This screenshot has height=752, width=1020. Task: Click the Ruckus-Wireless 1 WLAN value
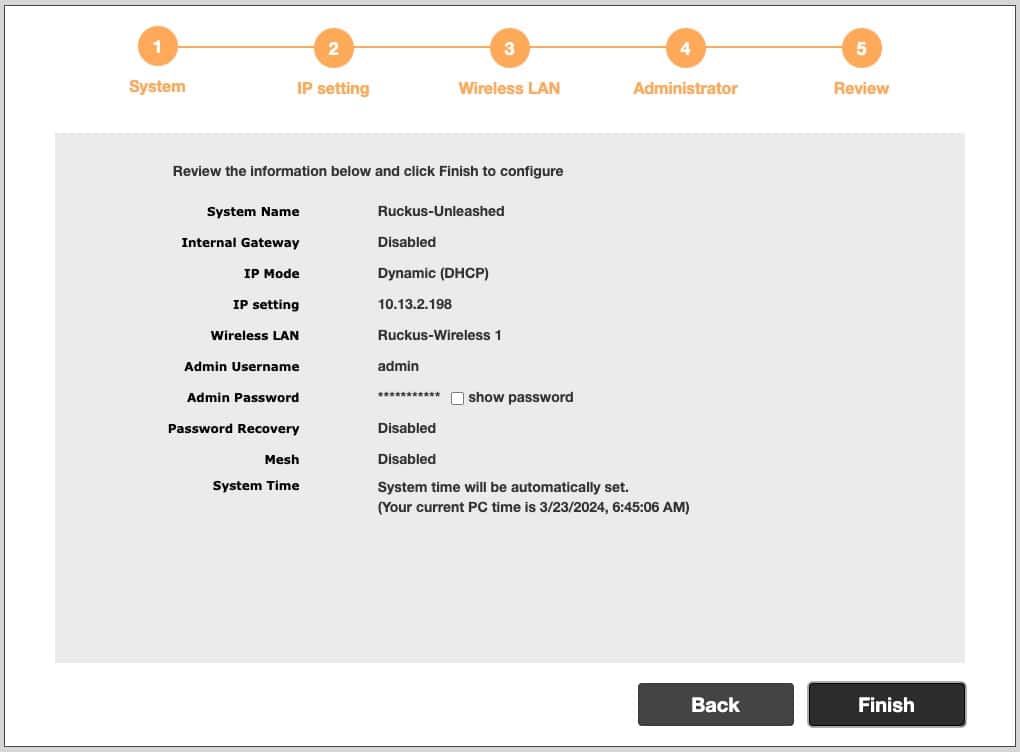440,335
